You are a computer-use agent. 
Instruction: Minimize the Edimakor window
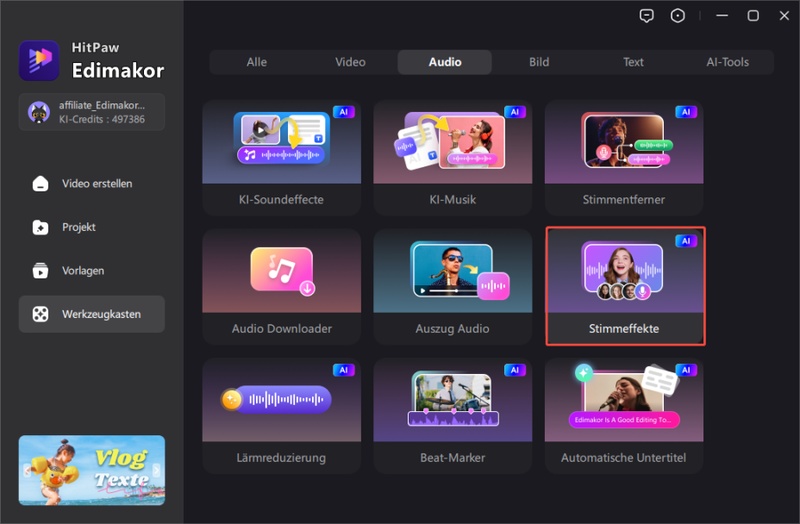tap(722, 16)
